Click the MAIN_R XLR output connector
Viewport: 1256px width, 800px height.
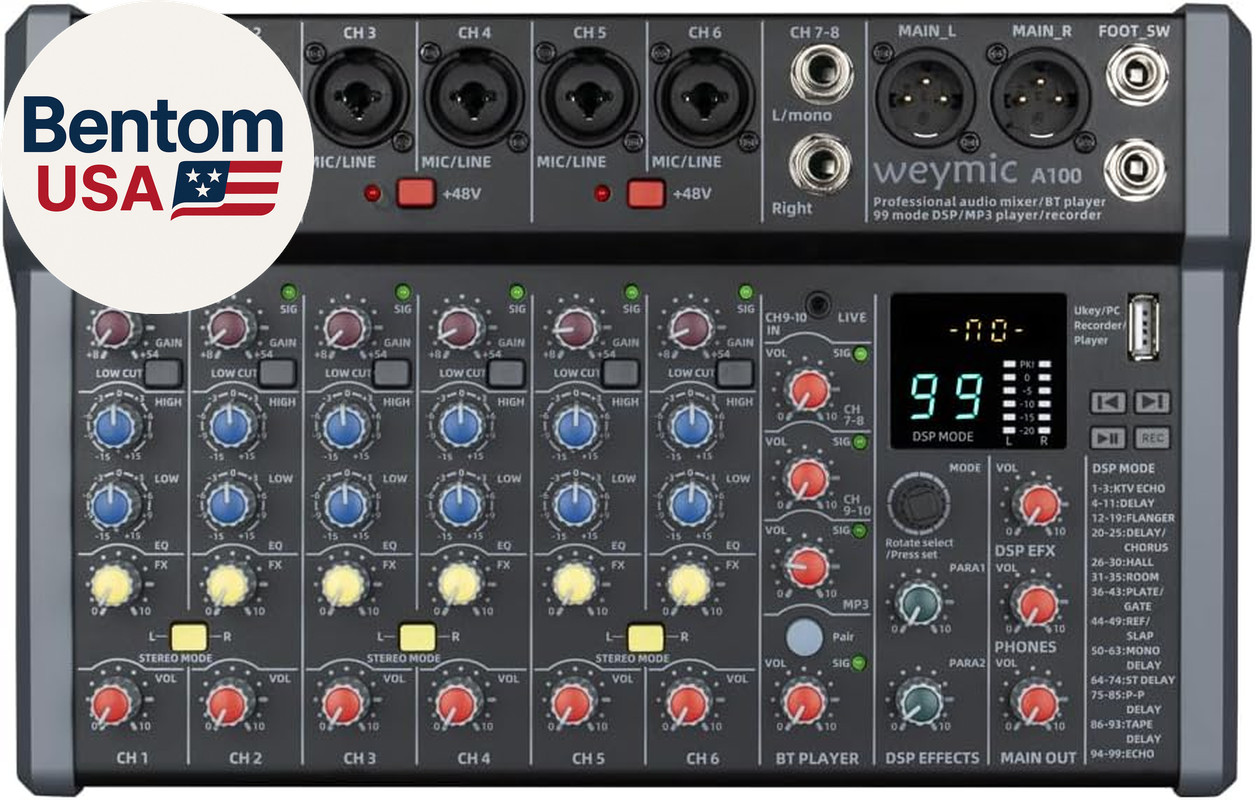pos(1040,96)
